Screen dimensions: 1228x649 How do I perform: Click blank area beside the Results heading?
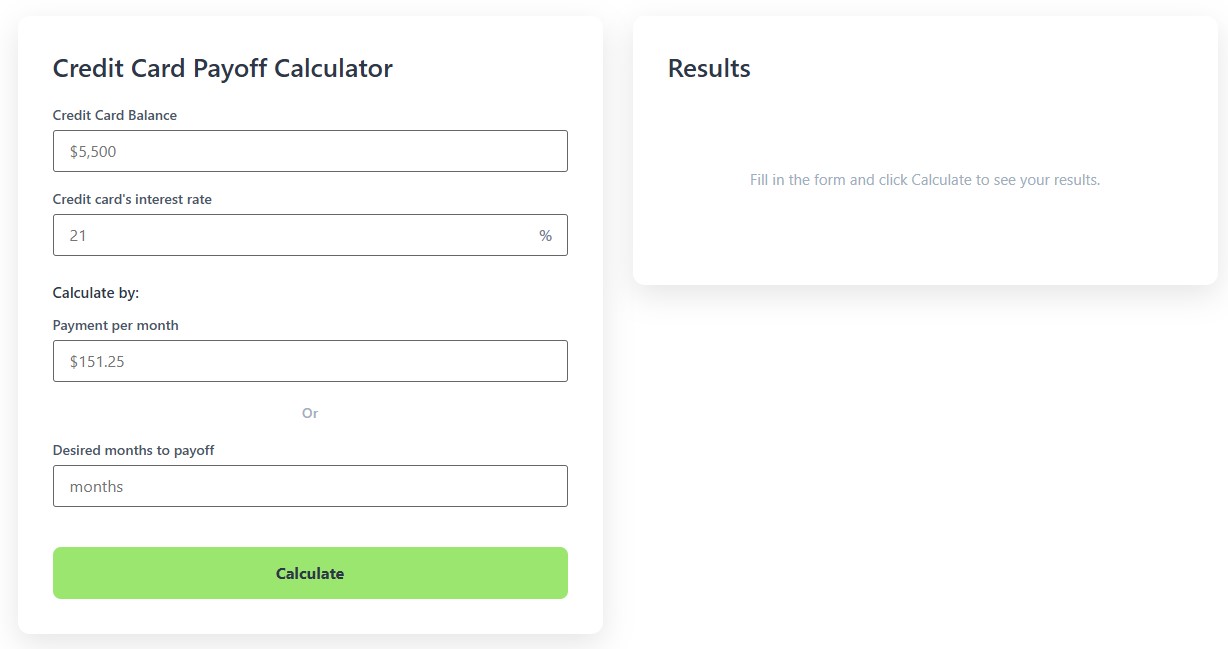tap(980, 68)
